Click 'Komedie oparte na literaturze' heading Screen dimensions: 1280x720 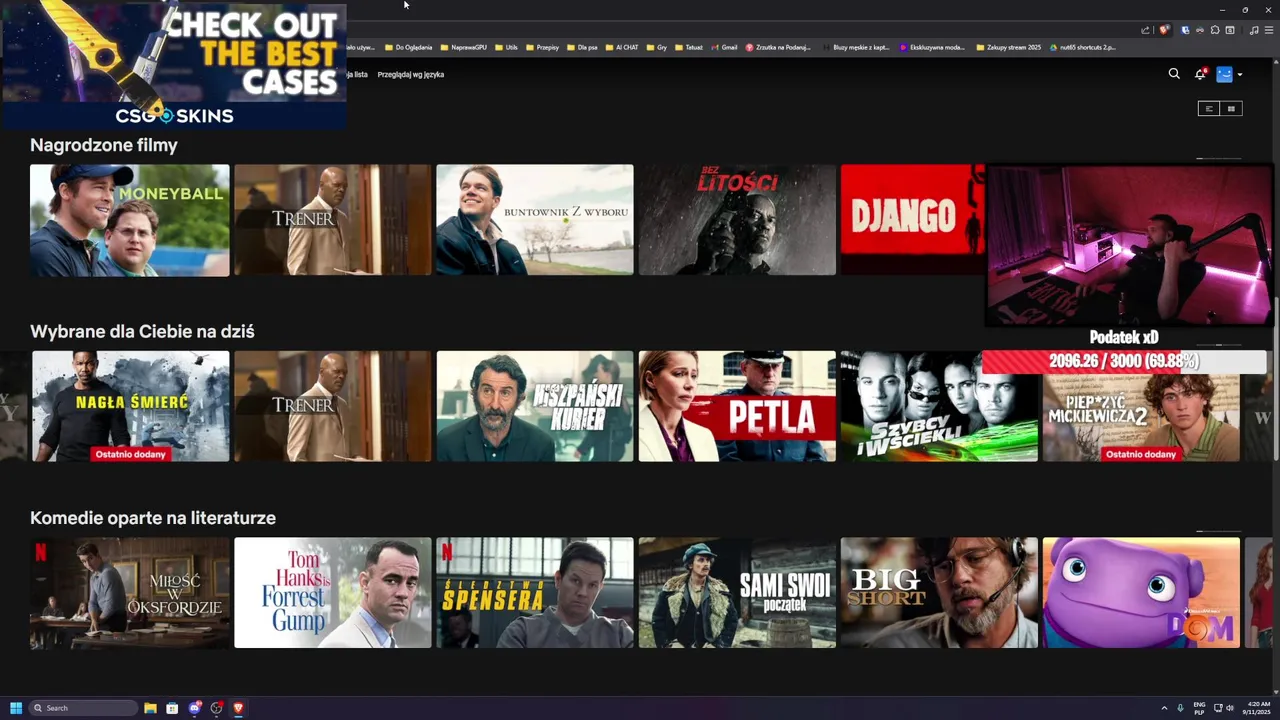(153, 518)
